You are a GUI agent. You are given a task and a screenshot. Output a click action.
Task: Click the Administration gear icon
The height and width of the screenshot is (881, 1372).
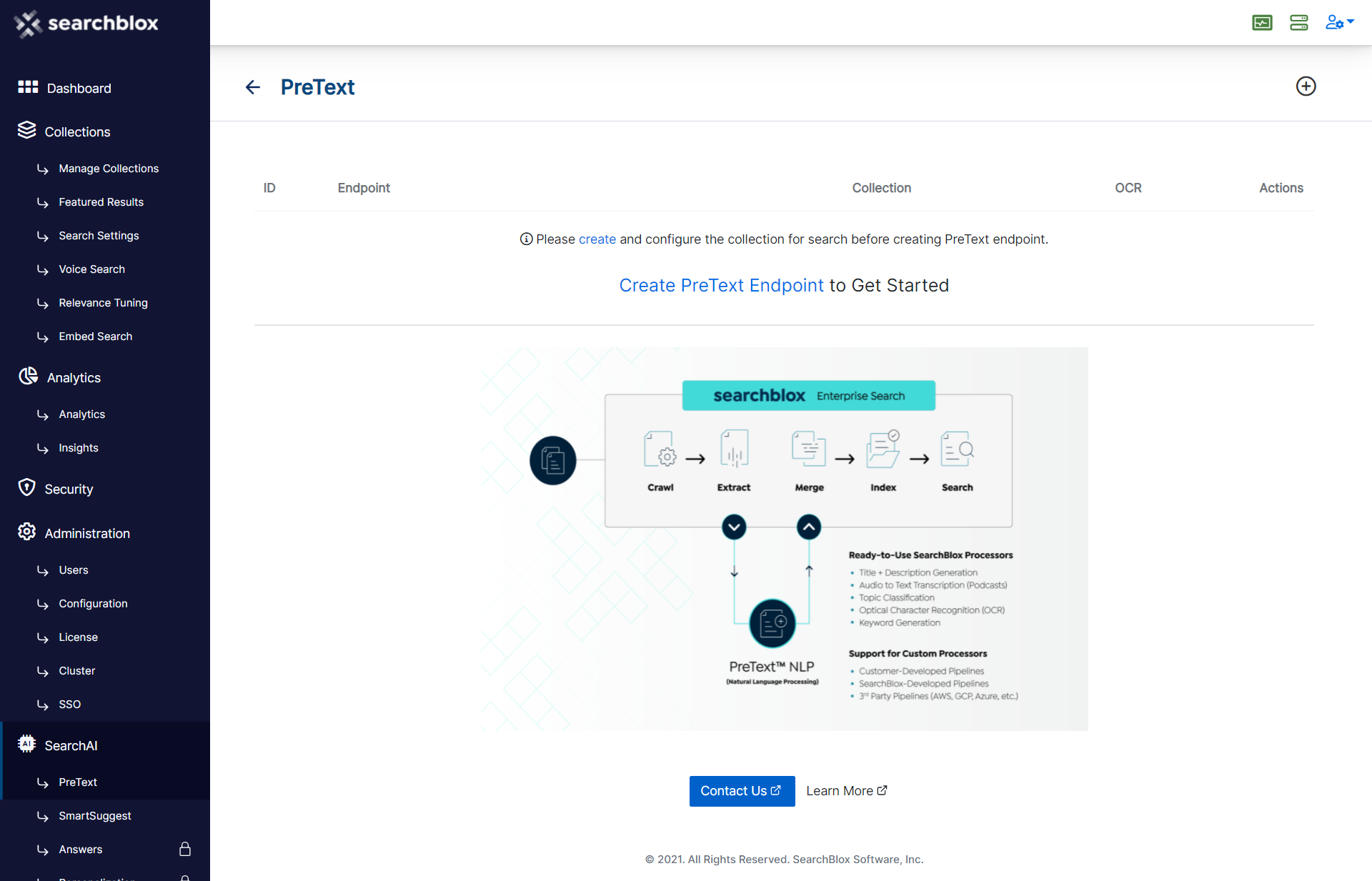(26, 532)
